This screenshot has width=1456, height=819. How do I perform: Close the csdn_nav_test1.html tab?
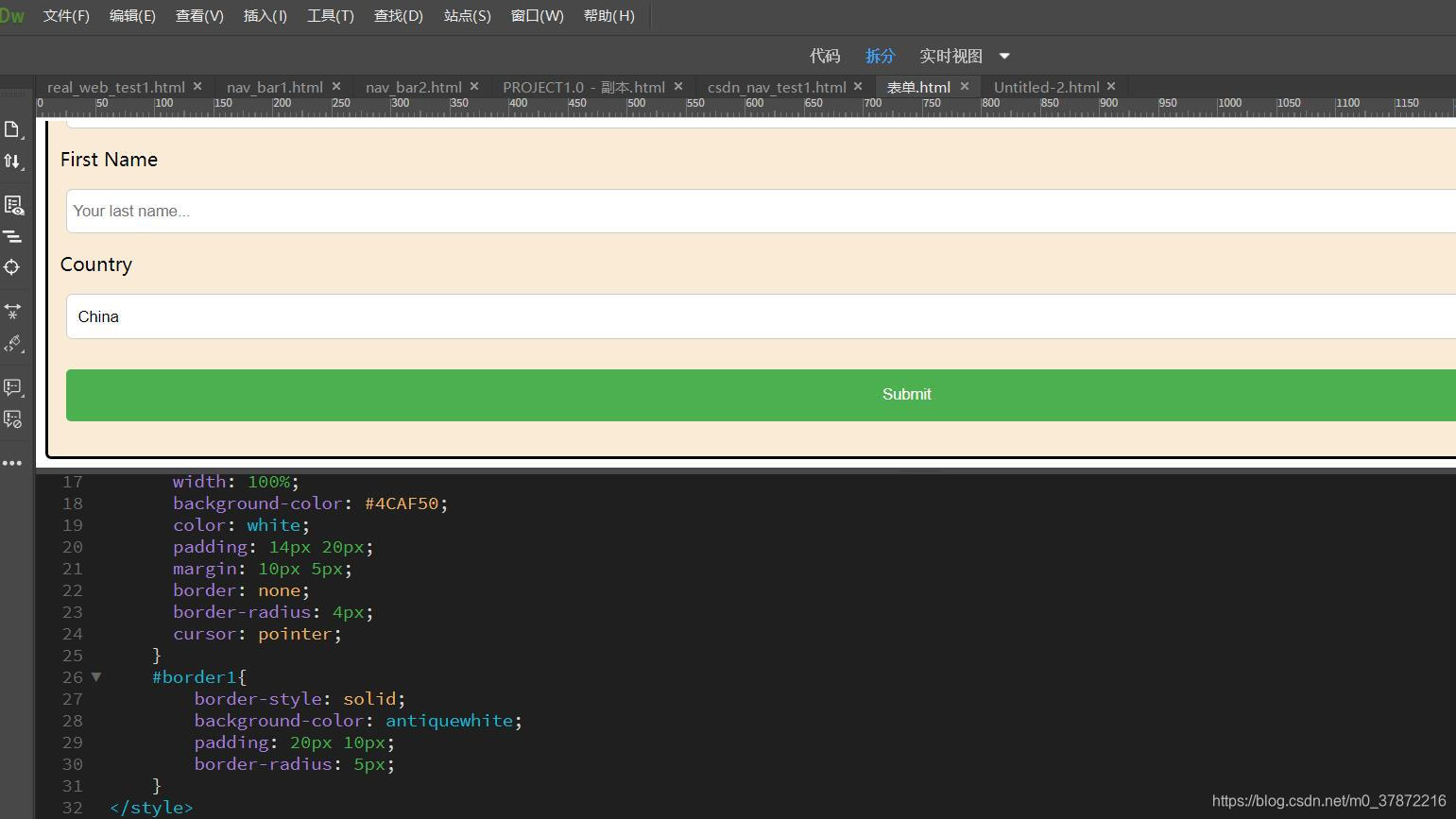click(x=858, y=86)
